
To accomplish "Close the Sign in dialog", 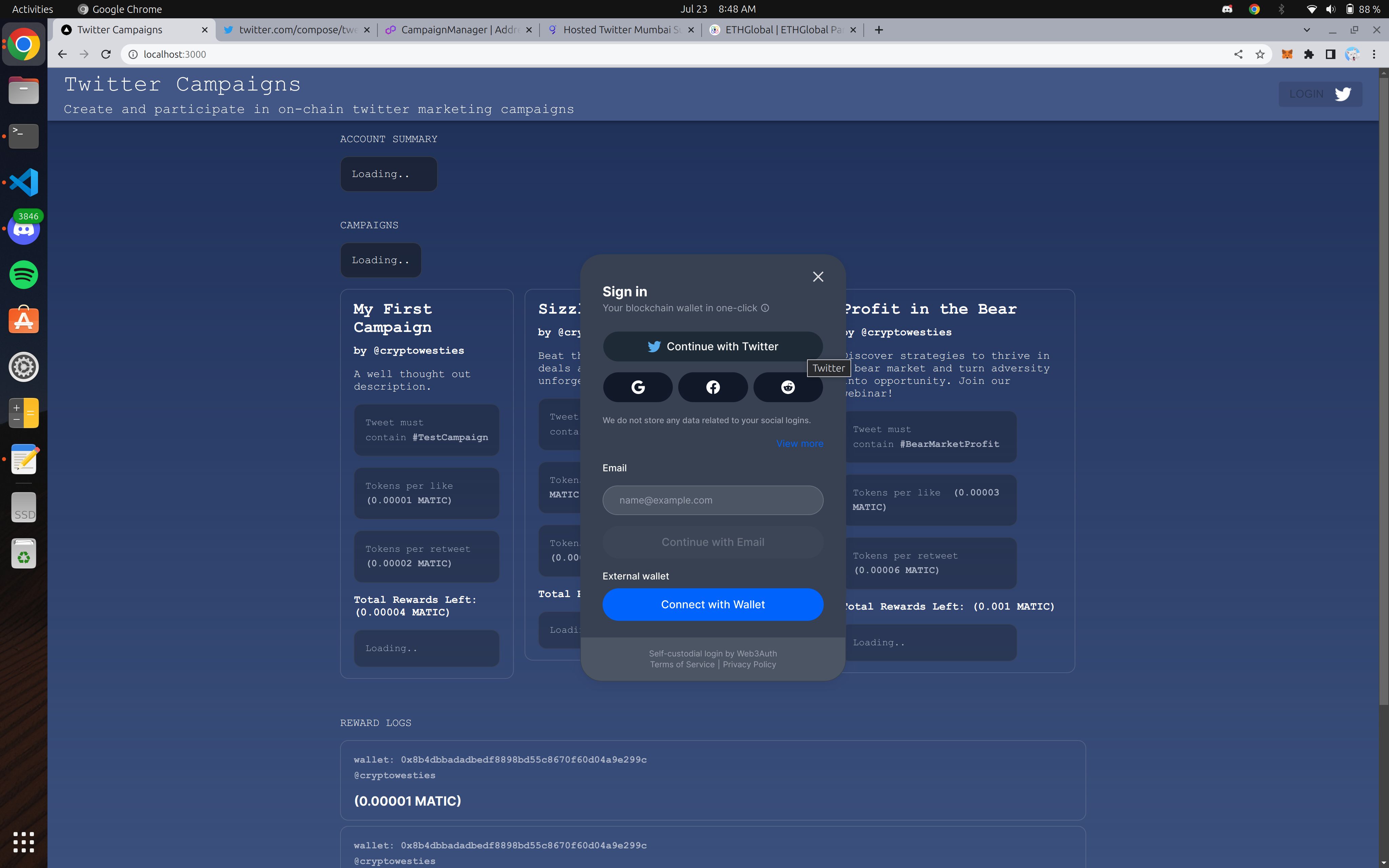I will 818,277.
